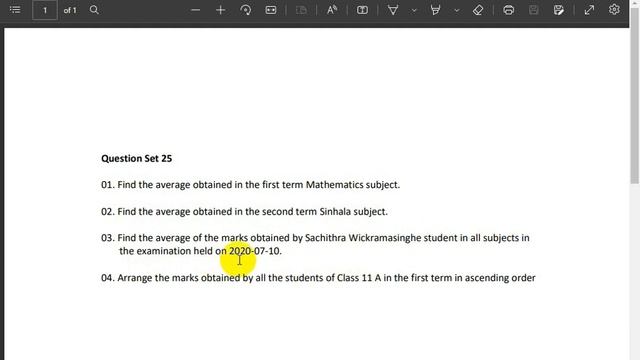The image size is (640, 360).
Task: Click the greyed-out page view button
Action: (301, 10)
